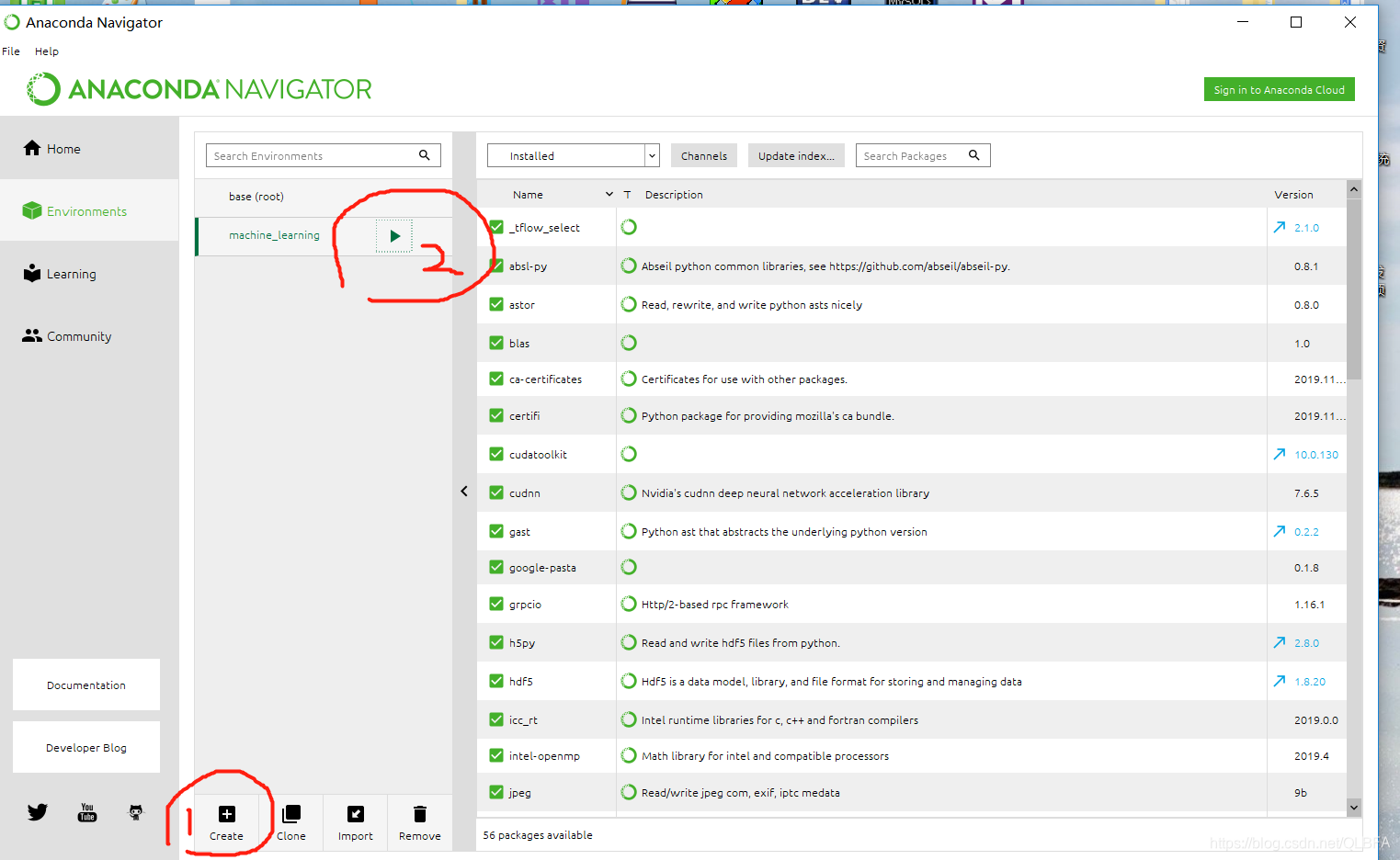
Task: Toggle the cudnn package checkbox
Action: pos(496,492)
